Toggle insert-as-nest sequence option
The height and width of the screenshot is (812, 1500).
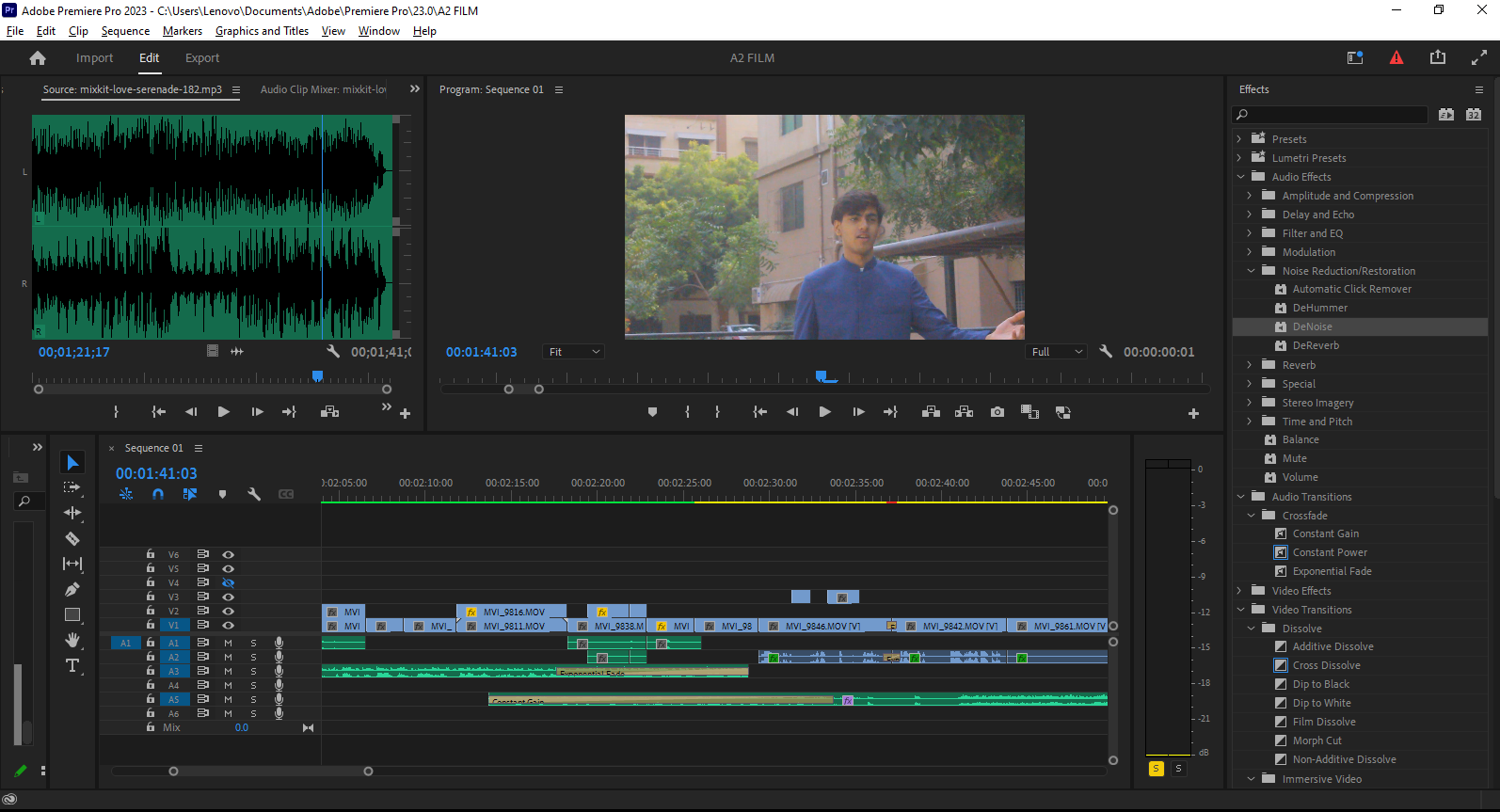click(x=126, y=494)
